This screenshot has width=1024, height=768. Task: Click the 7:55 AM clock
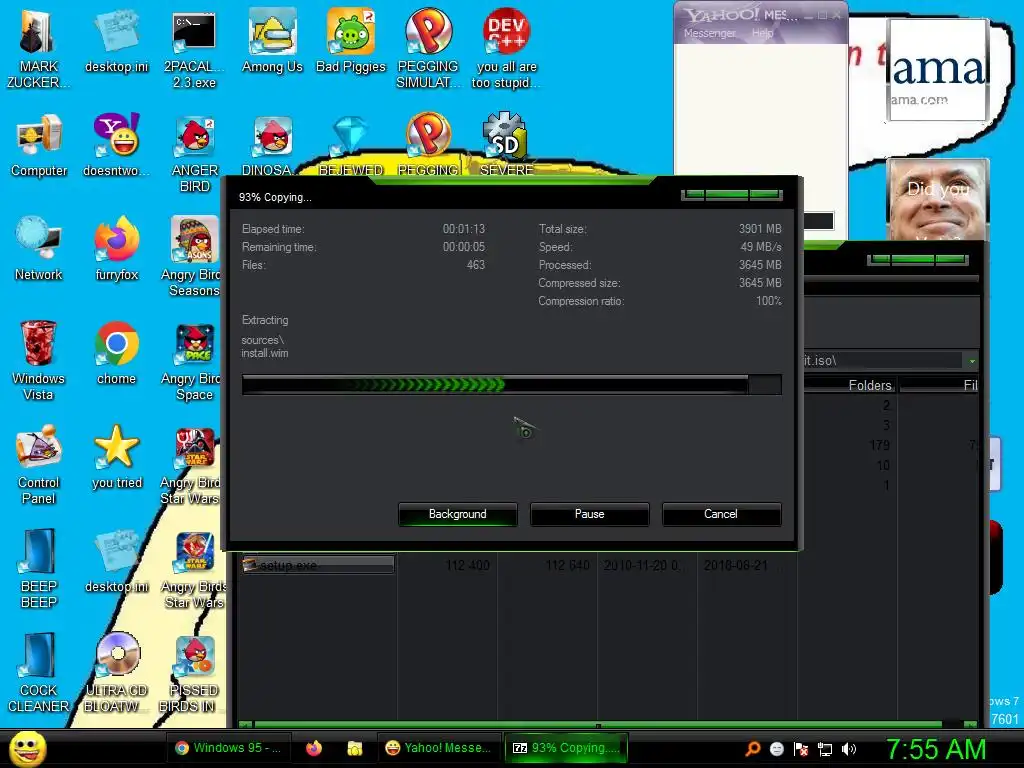point(936,749)
